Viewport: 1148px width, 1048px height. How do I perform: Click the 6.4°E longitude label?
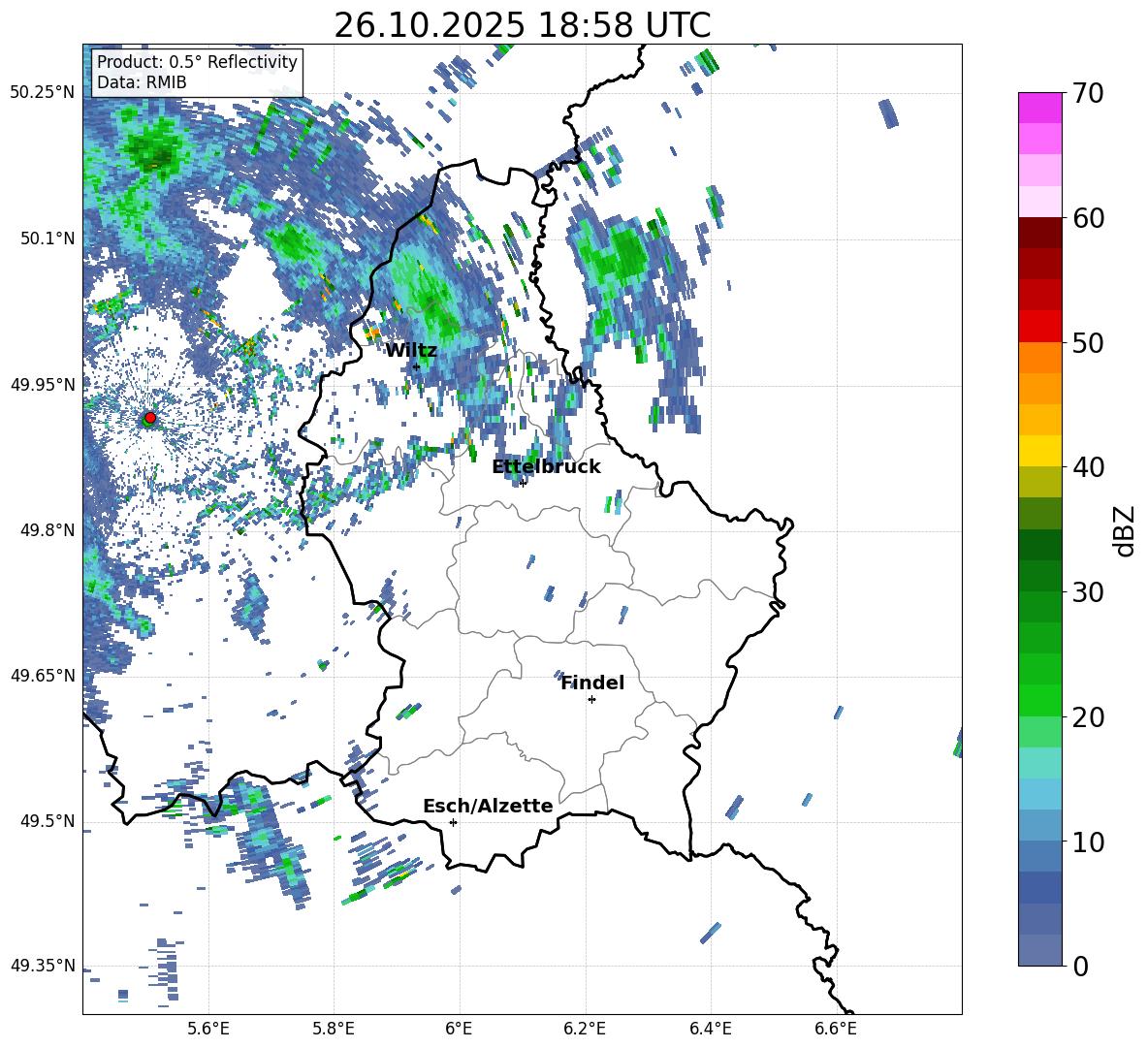(x=710, y=1029)
